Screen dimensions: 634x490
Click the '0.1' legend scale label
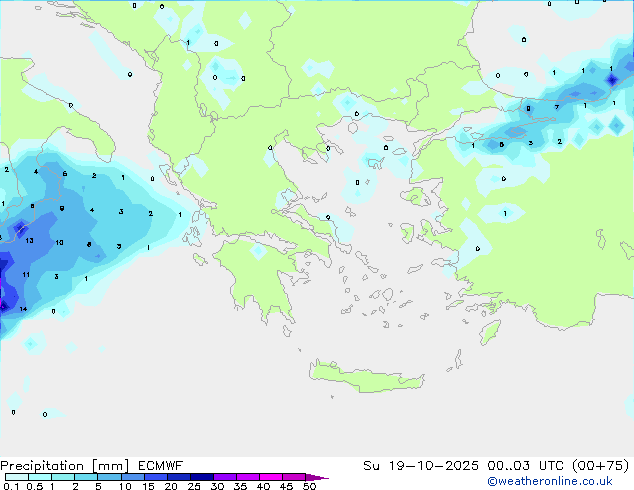click(11, 486)
